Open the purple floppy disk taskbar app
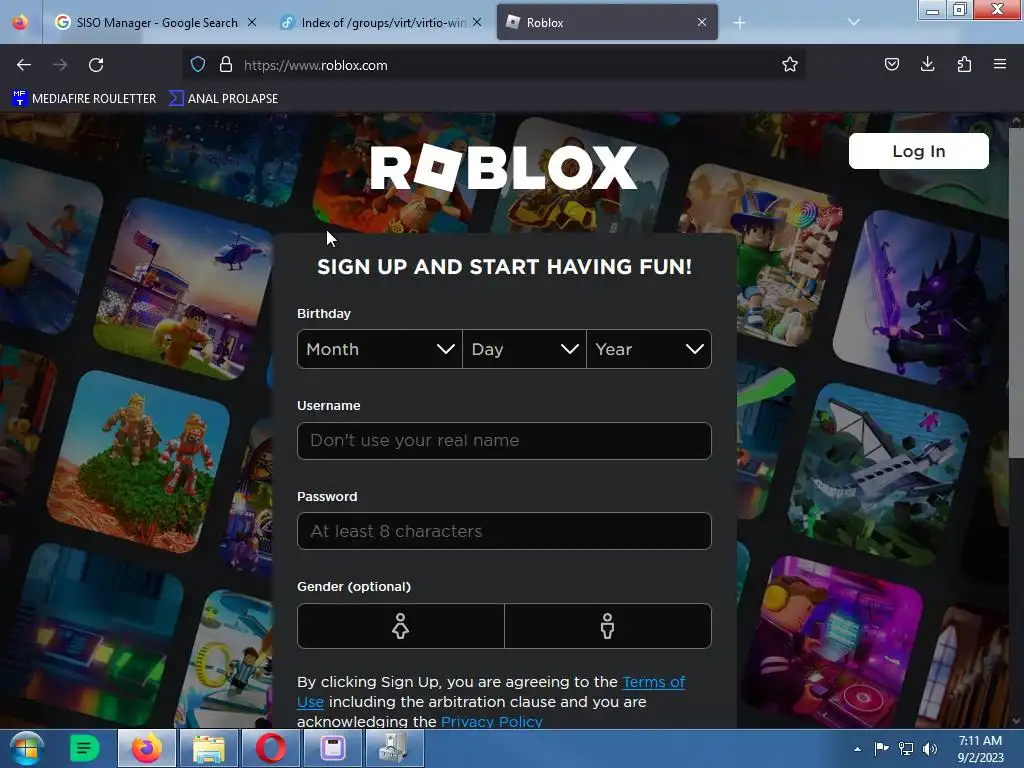The image size is (1024, 768). [x=332, y=748]
